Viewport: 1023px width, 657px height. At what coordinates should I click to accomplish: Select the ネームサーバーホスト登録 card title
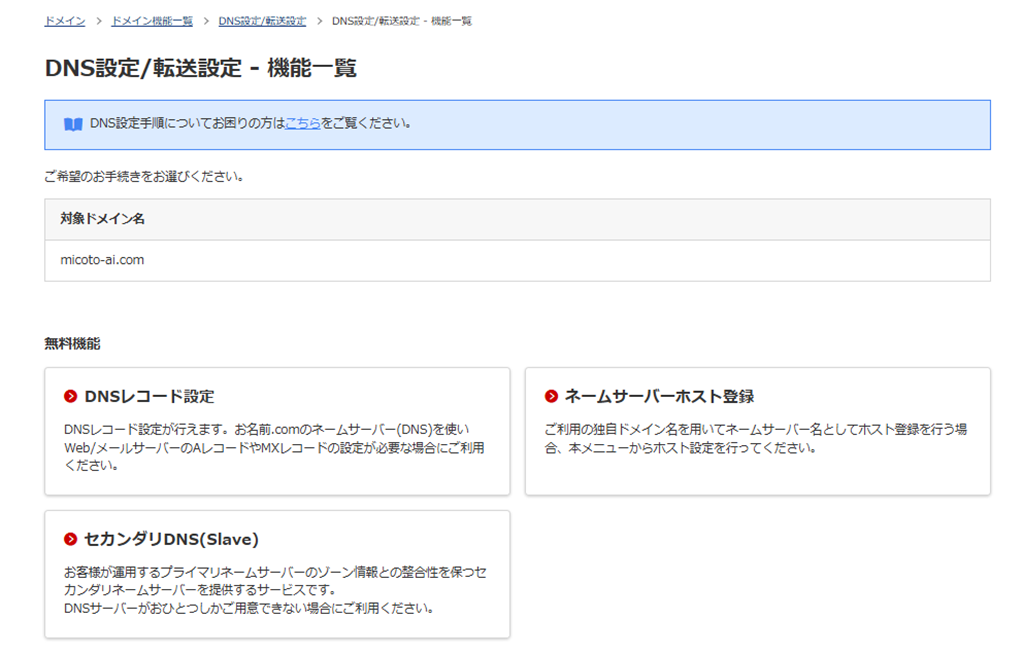[660, 396]
